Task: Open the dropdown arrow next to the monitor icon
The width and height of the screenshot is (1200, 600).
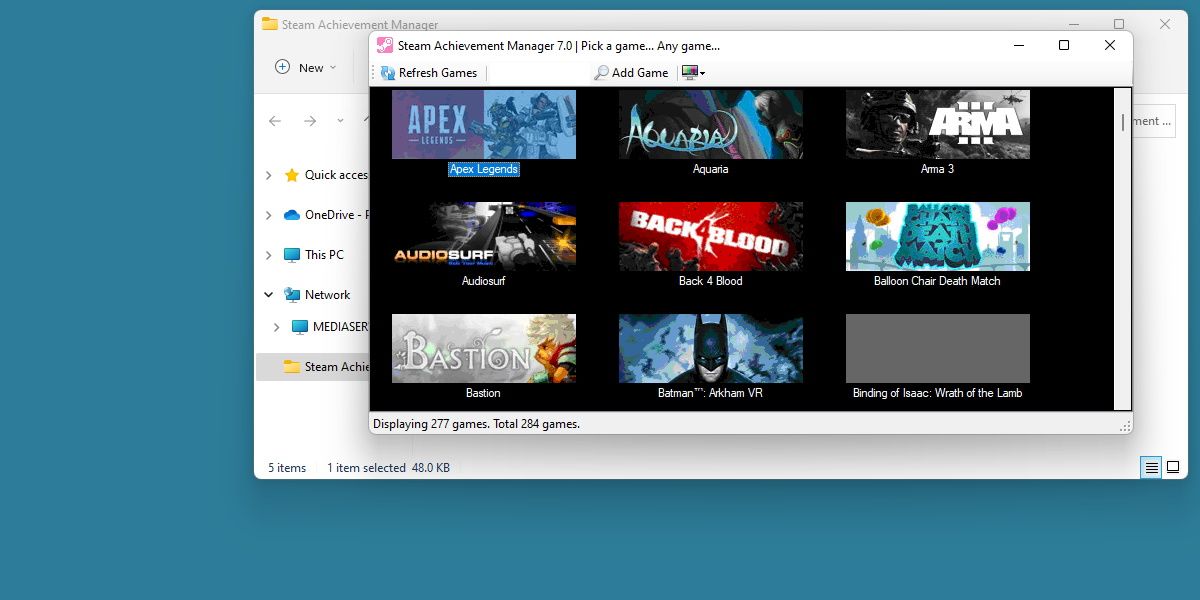Action: pos(700,72)
